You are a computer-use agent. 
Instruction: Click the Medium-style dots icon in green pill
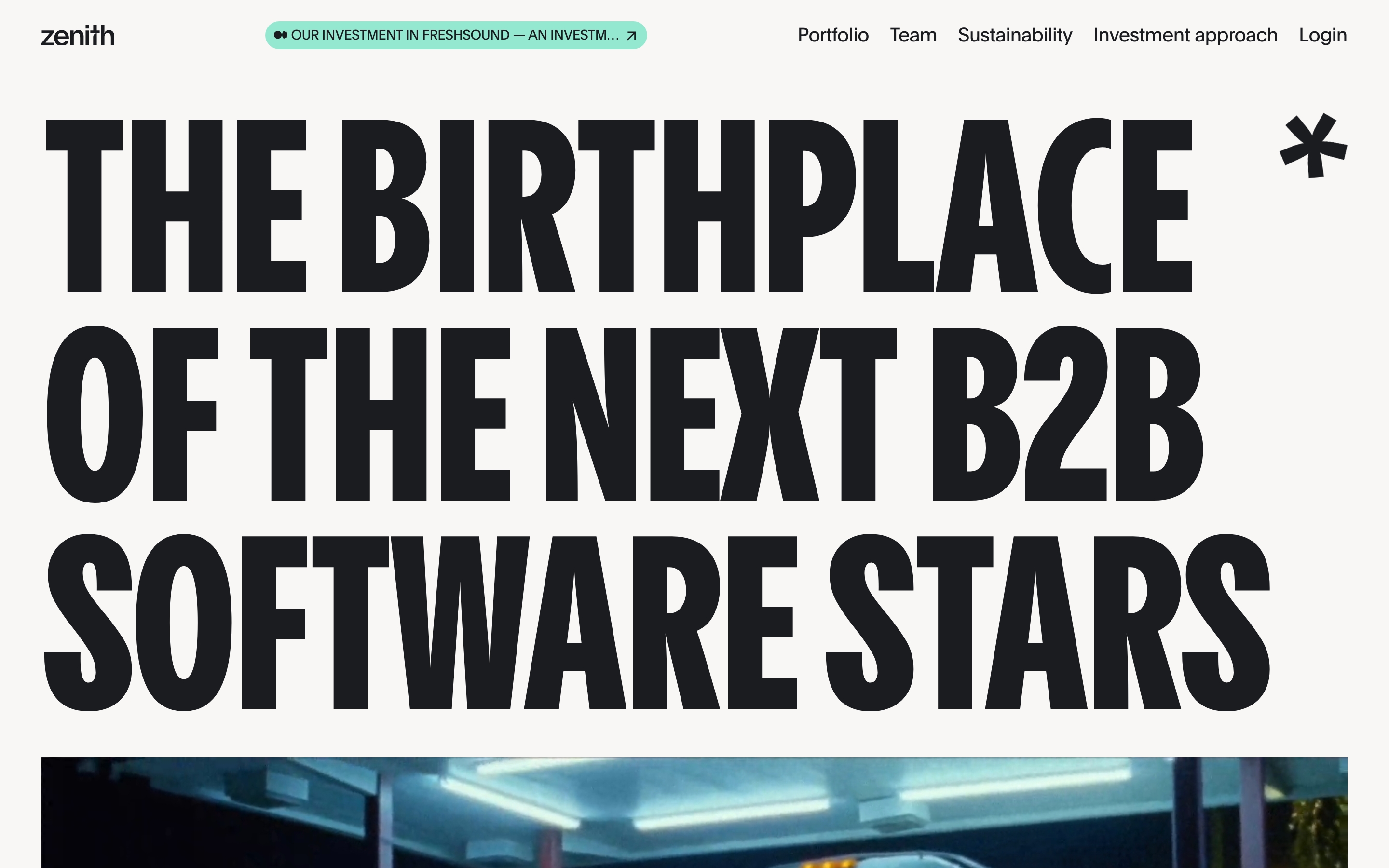click(x=281, y=35)
